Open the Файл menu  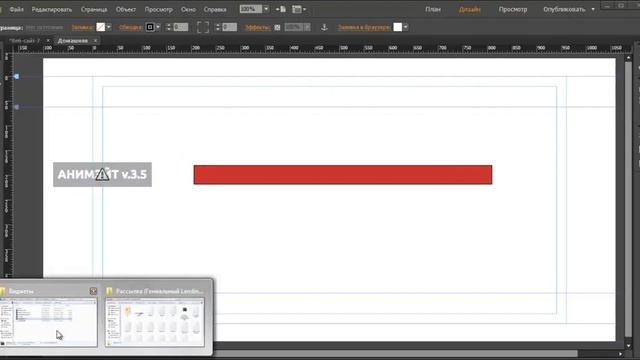click(16, 9)
